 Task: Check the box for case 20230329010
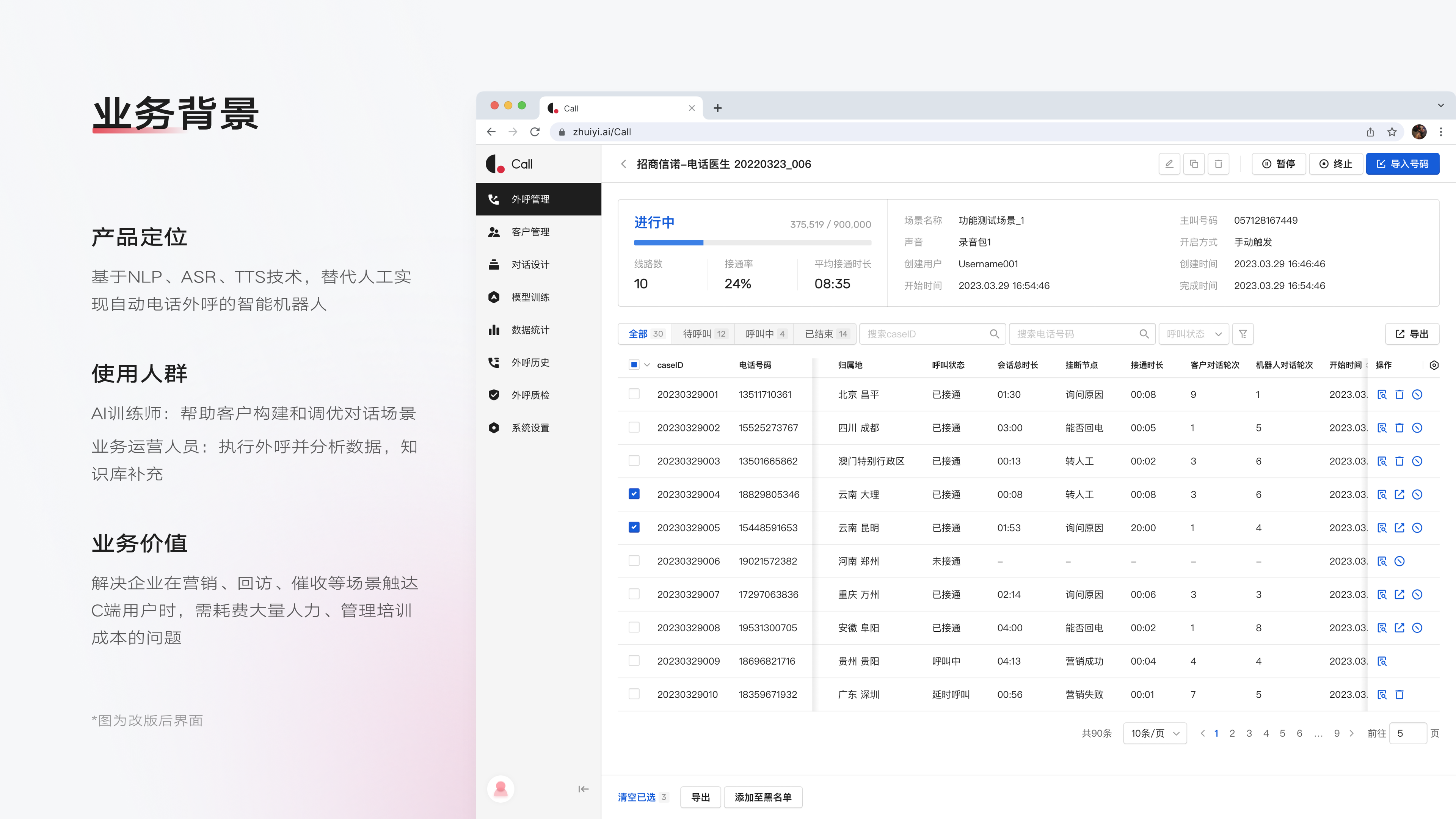(x=634, y=694)
